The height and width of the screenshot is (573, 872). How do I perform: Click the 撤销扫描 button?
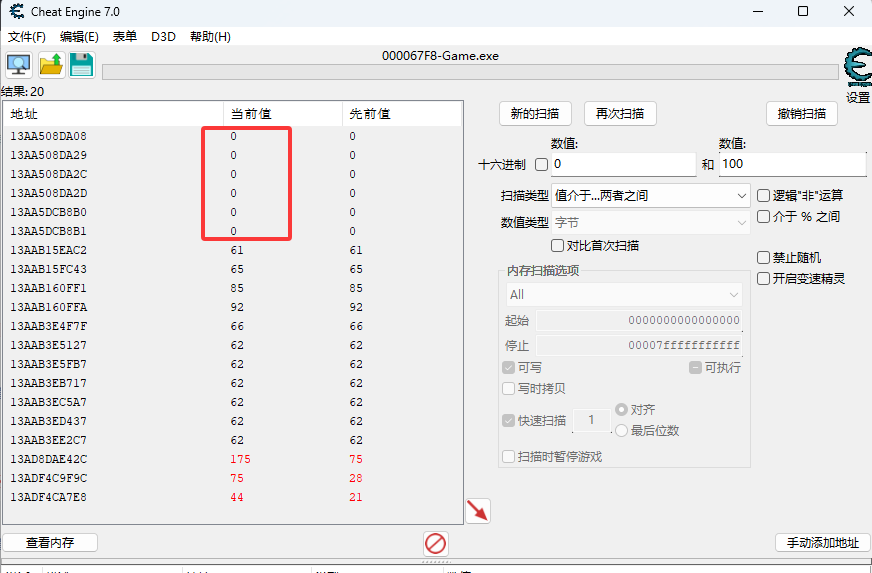(x=802, y=114)
